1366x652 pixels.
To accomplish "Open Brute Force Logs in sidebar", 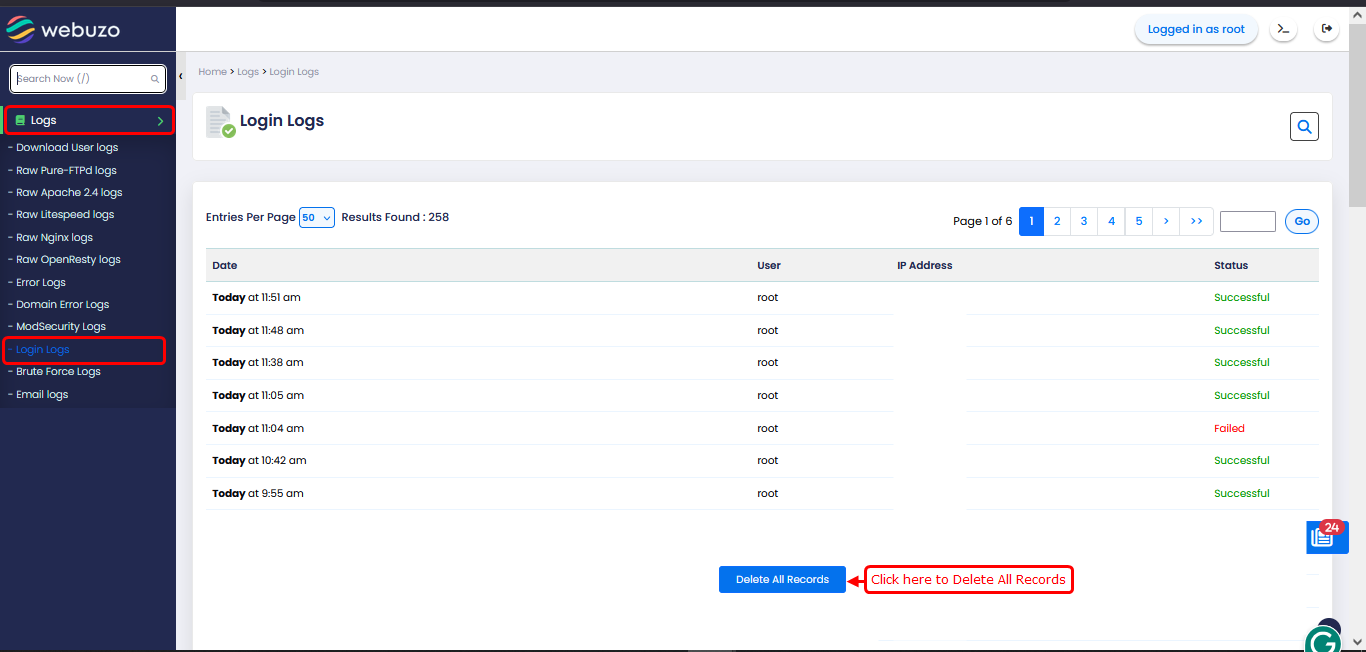I will point(58,372).
